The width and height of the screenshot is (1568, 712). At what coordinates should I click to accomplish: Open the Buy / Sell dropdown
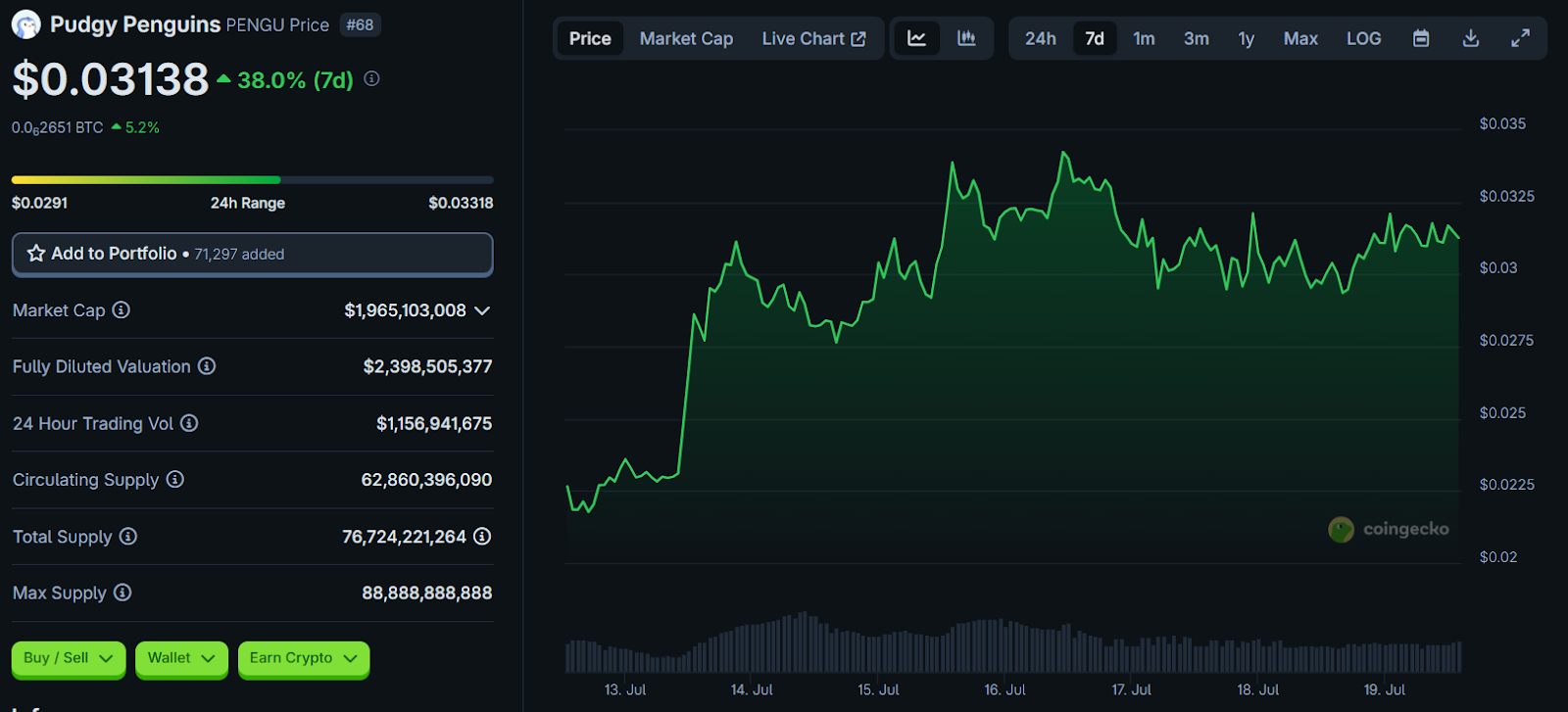pyautogui.click(x=68, y=658)
